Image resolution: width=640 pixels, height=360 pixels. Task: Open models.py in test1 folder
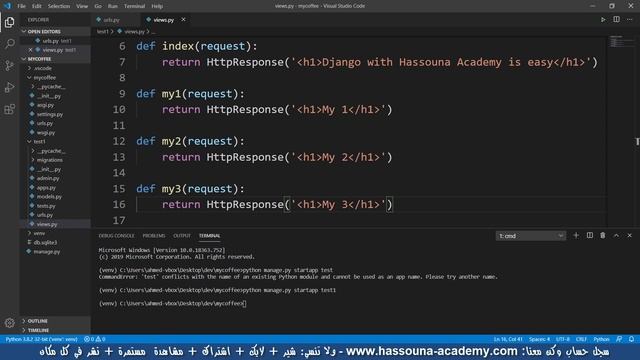click(49, 197)
